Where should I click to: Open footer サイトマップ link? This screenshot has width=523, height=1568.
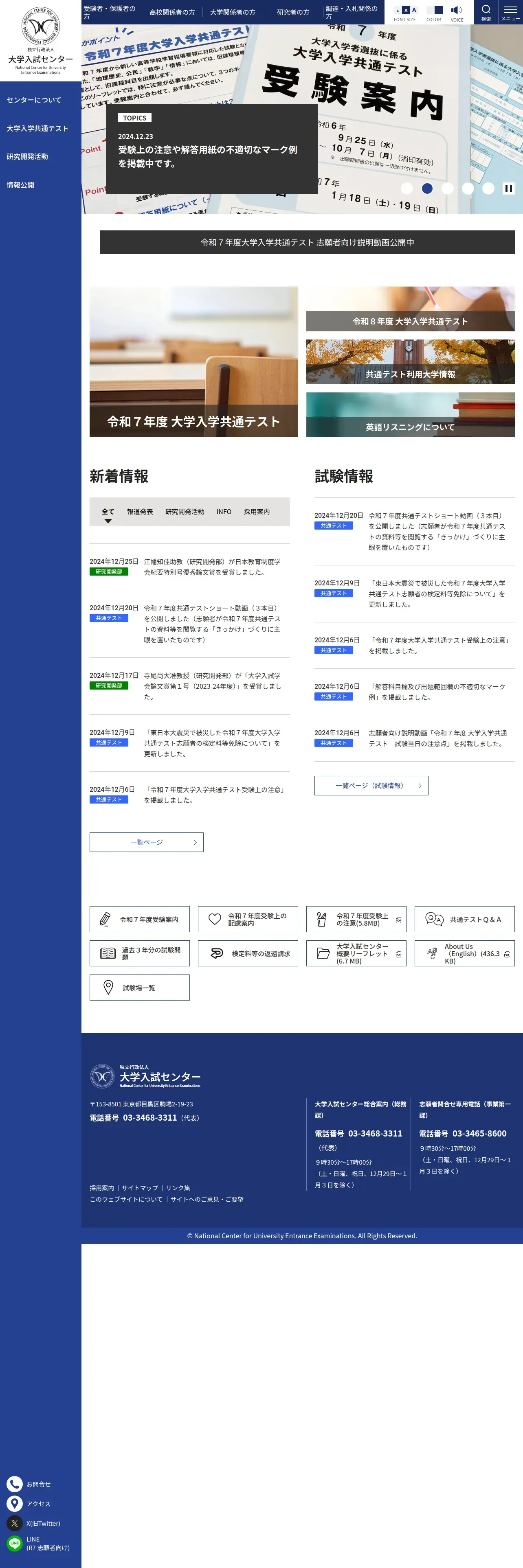140,1187
